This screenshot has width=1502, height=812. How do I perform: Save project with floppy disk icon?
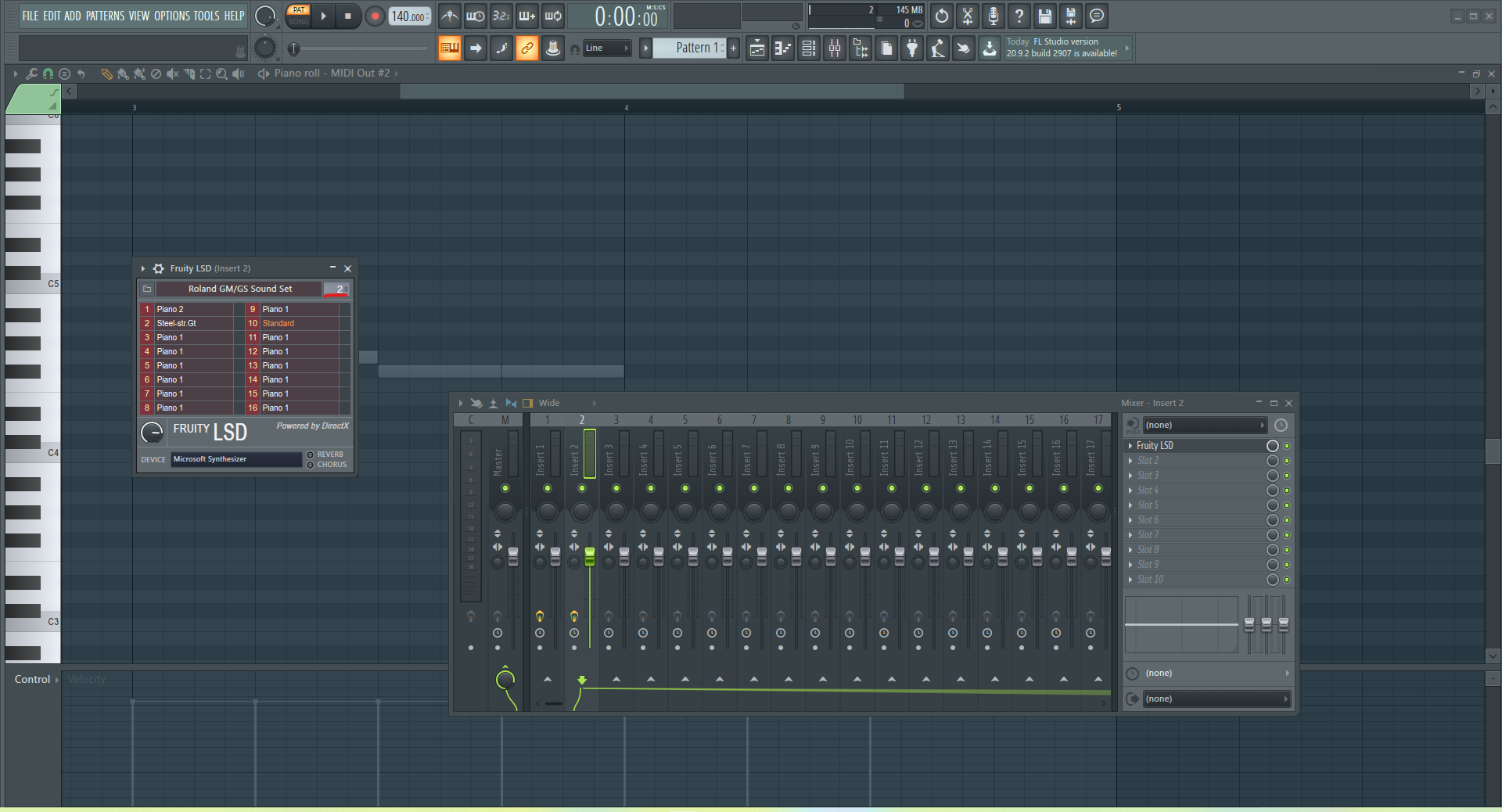[1045, 16]
